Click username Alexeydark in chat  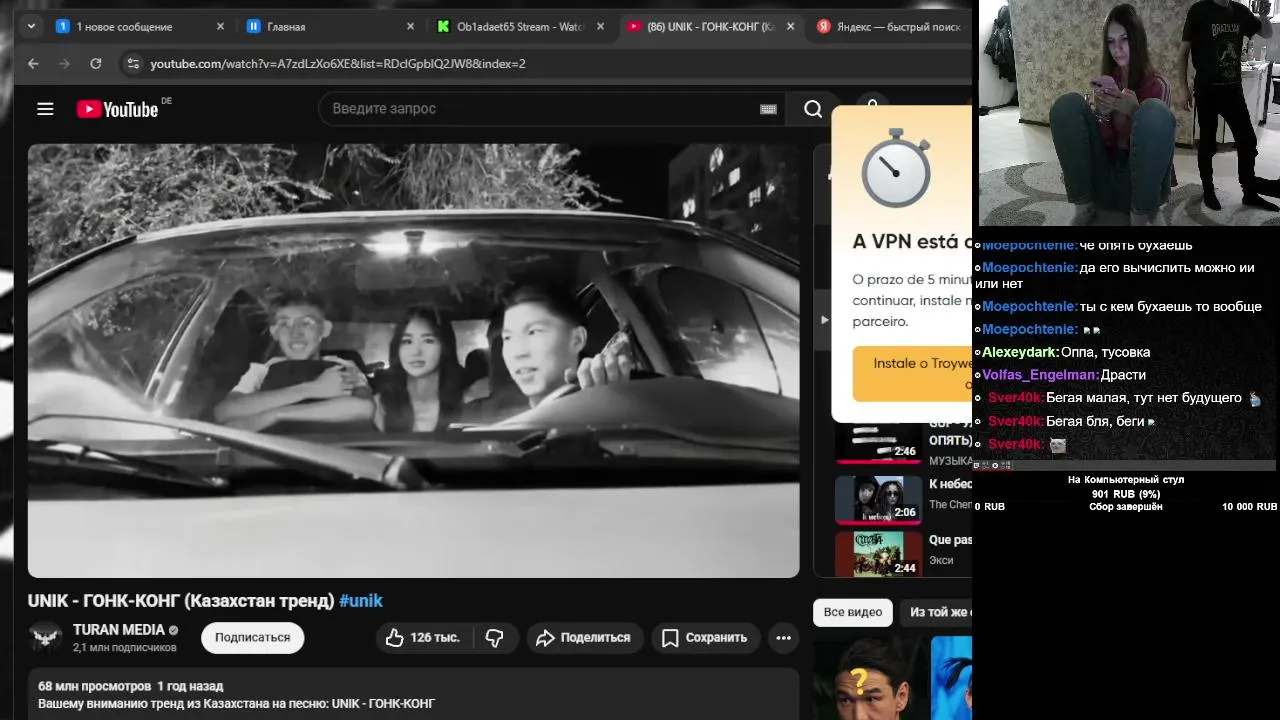[x=1020, y=352]
